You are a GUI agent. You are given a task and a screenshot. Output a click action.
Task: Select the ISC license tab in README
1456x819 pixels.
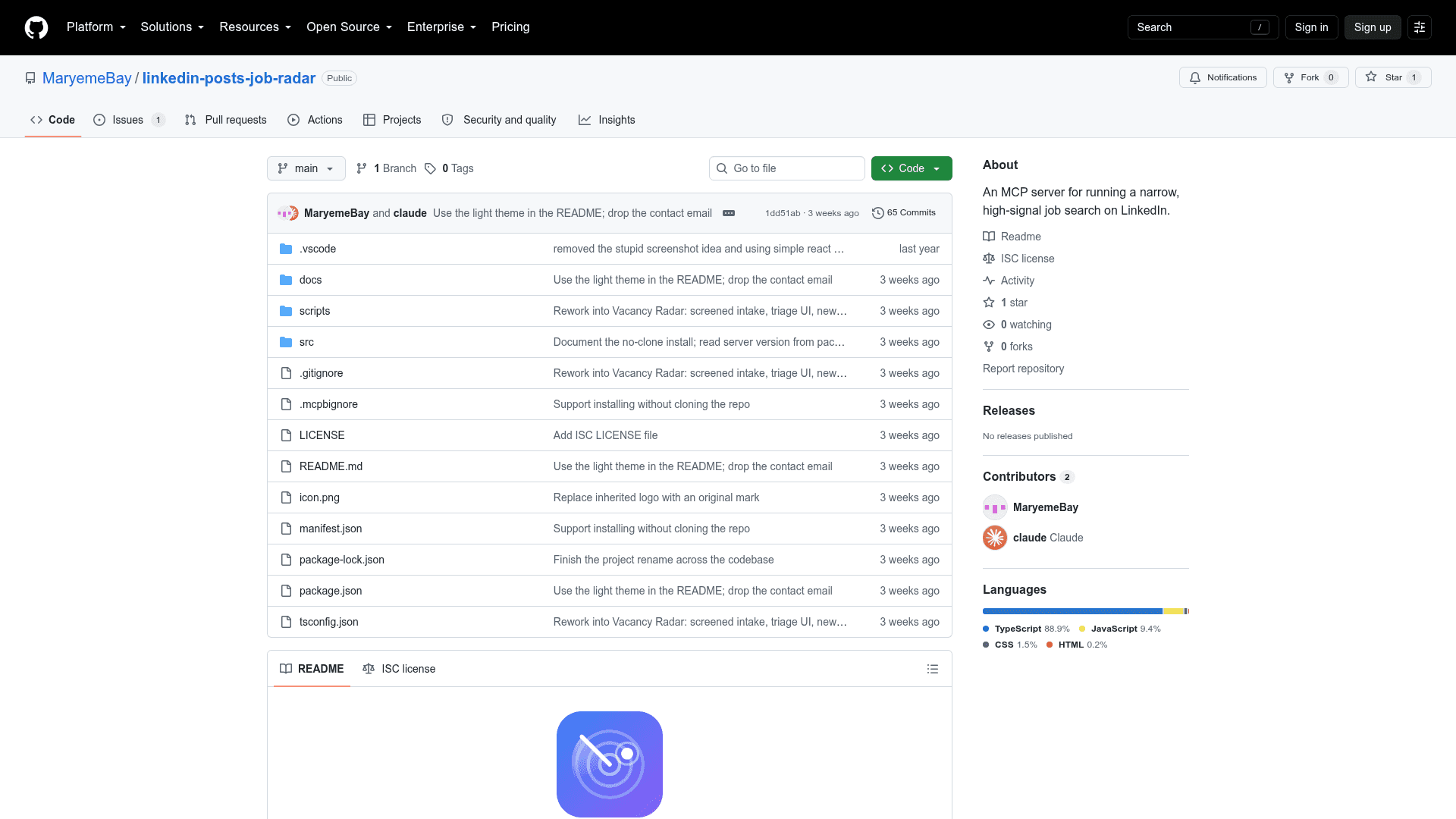click(x=399, y=669)
